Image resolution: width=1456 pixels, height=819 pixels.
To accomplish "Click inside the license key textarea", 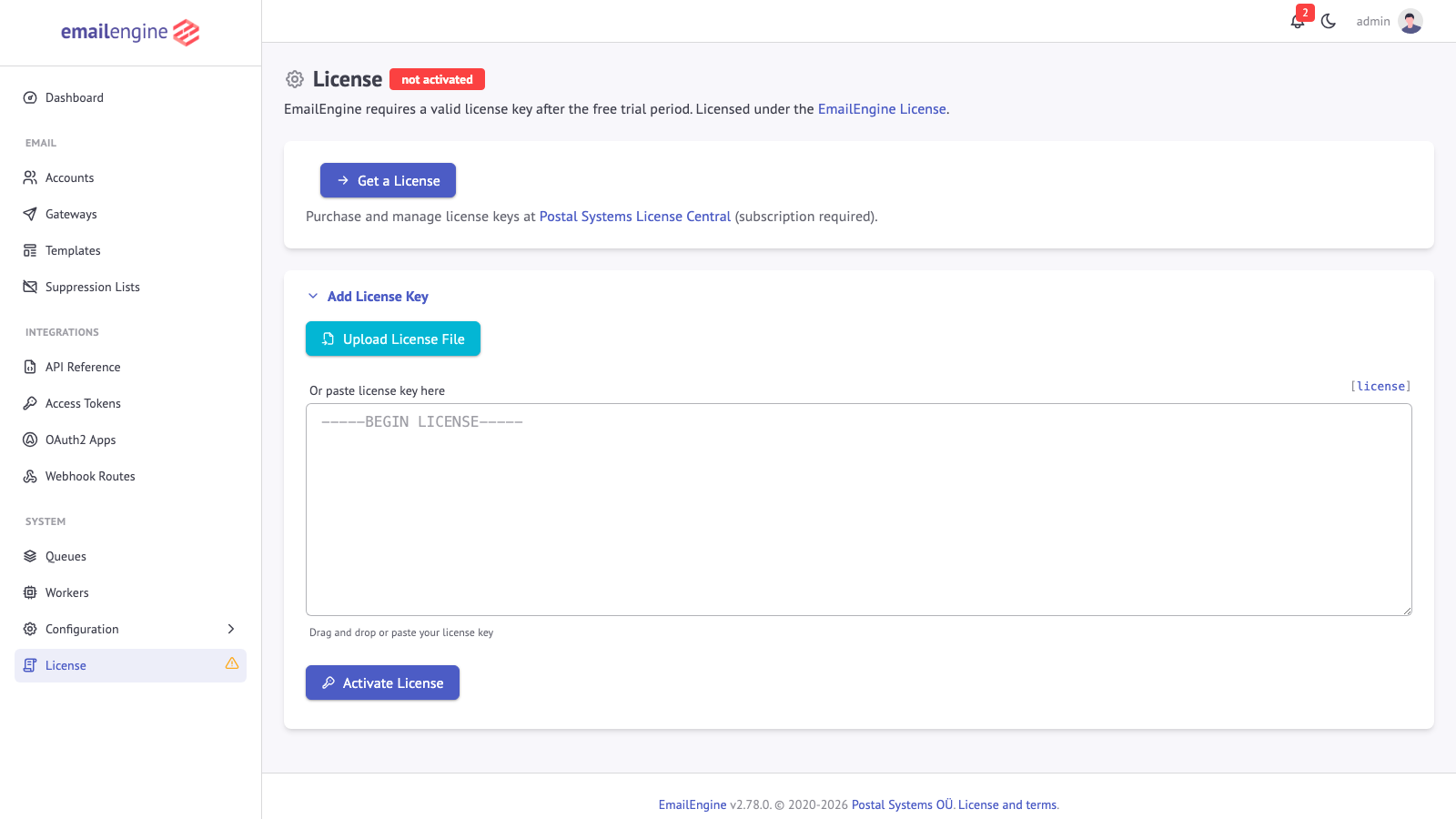I will tap(859, 510).
